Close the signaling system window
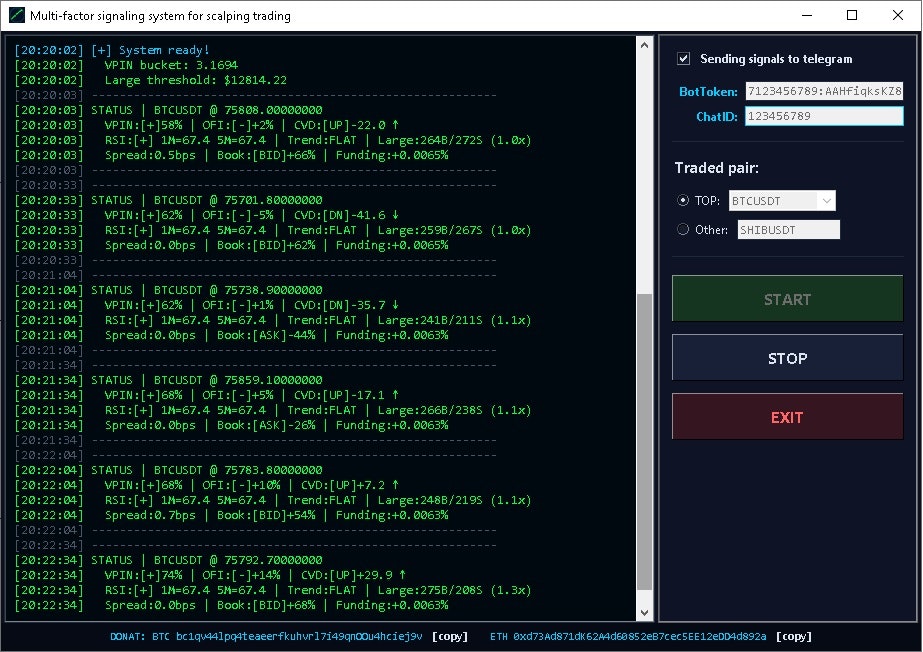The width and height of the screenshot is (923, 652). [898, 15]
